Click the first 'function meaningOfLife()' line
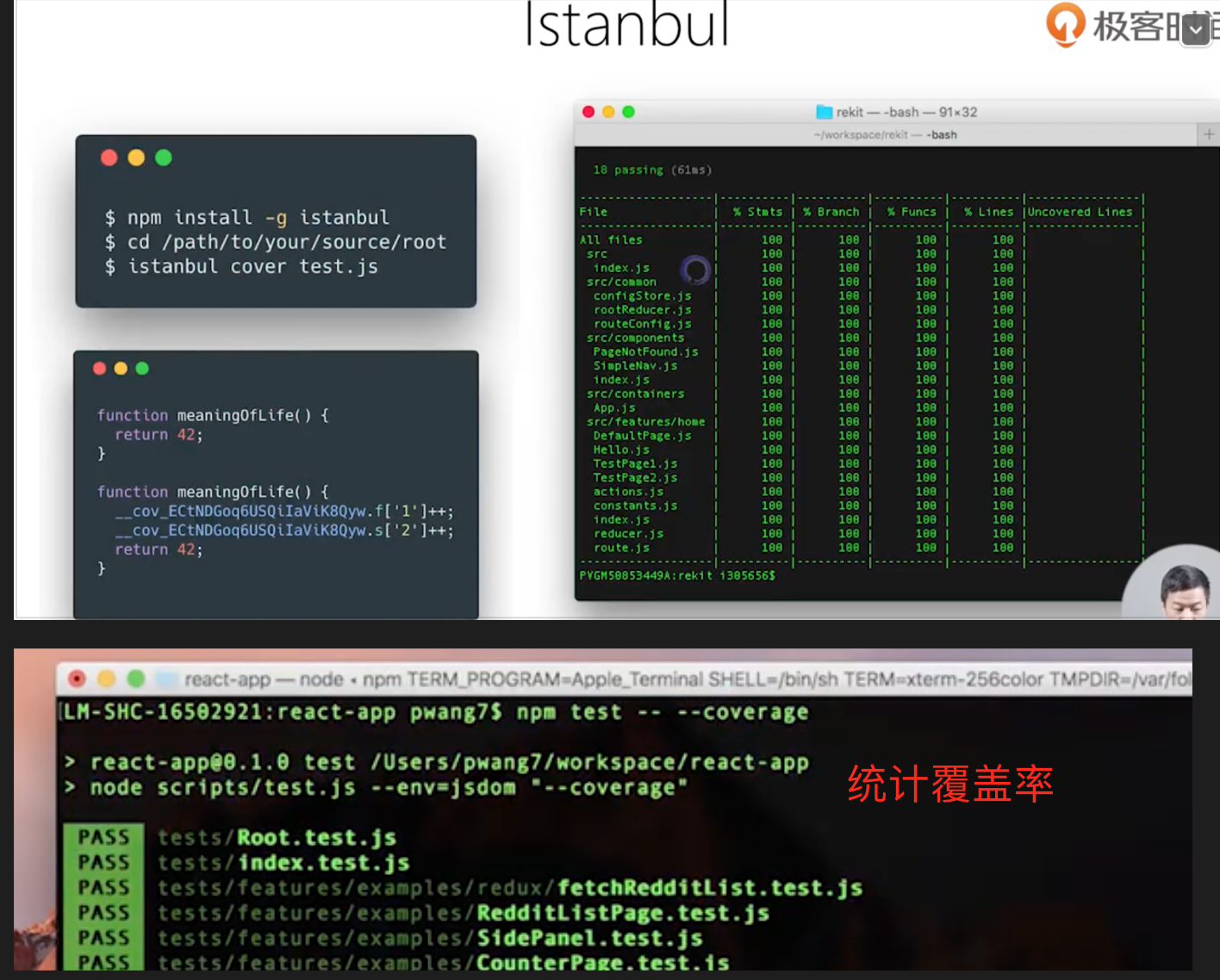 point(213,415)
